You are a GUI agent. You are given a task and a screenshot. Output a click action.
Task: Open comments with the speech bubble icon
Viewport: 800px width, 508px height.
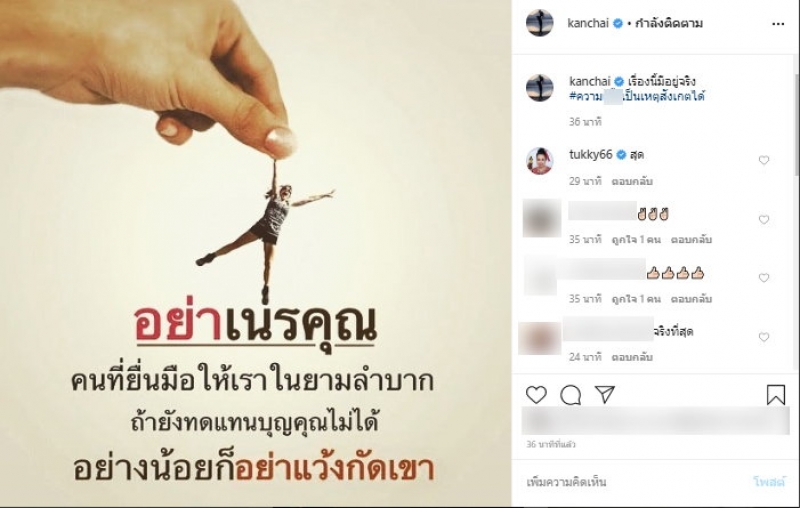pos(570,395)
